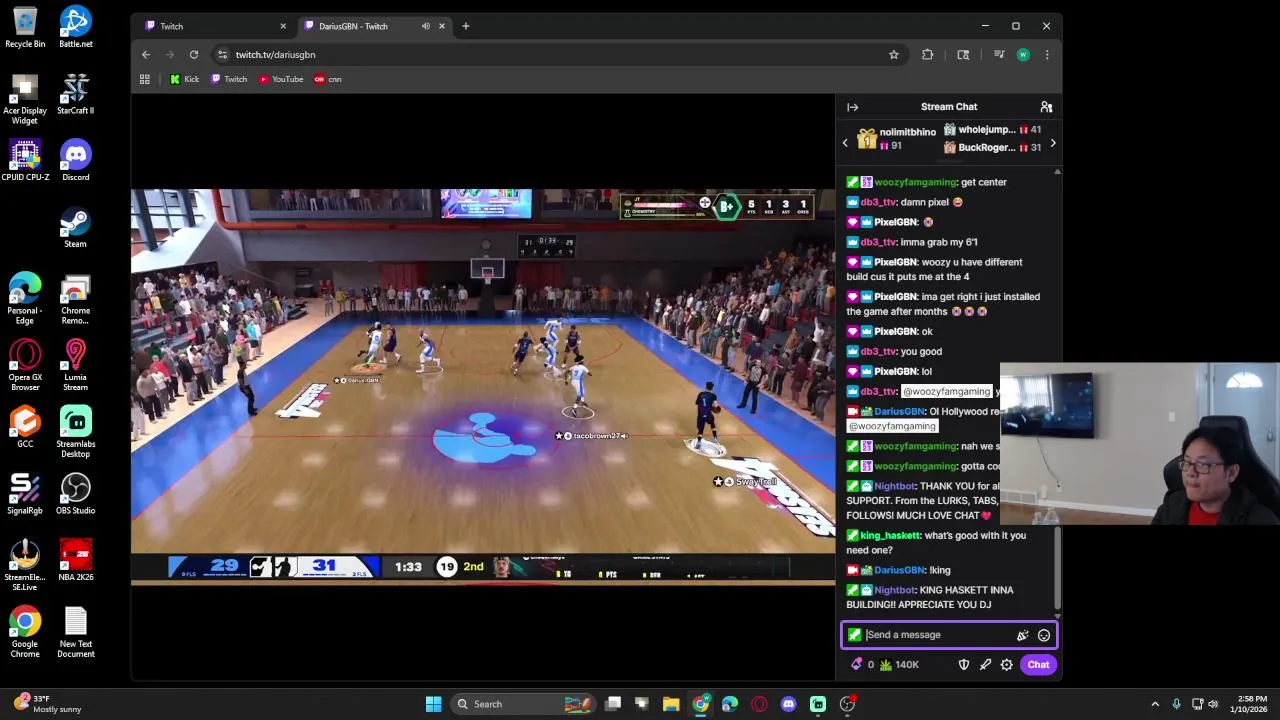Image resolution: width=1280 pixels, height=720 pixels.
Task: Open StarCraft II desktop shortcut
Action: pos(76,94)
